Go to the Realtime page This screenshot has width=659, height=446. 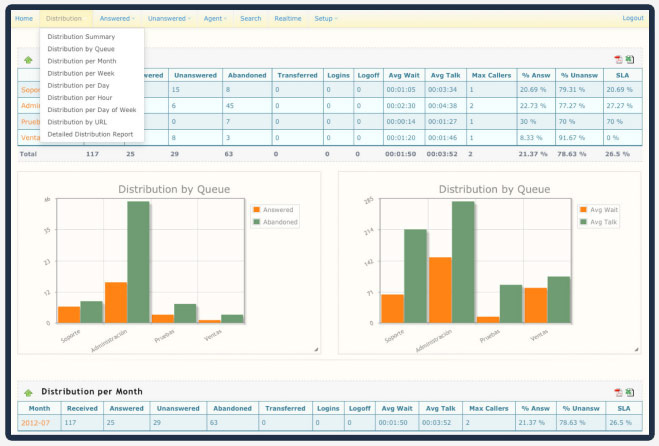[288, 18]
